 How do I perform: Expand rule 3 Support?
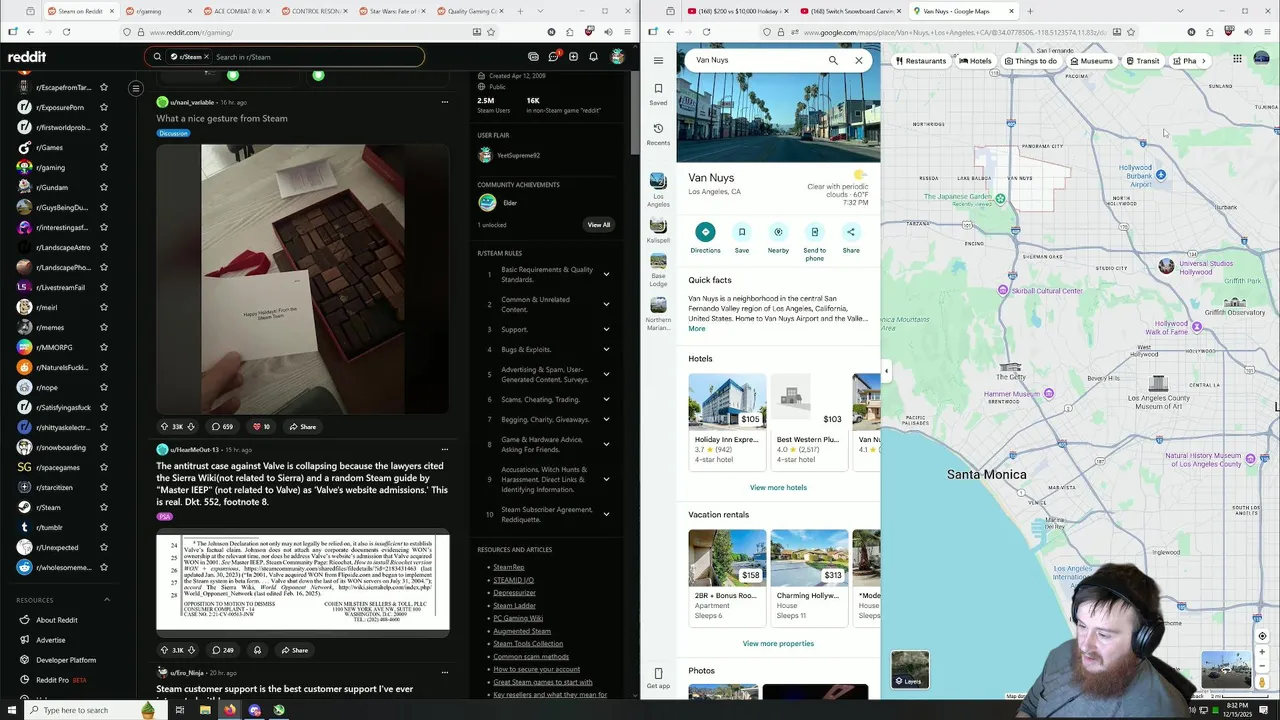pos(606,329)
